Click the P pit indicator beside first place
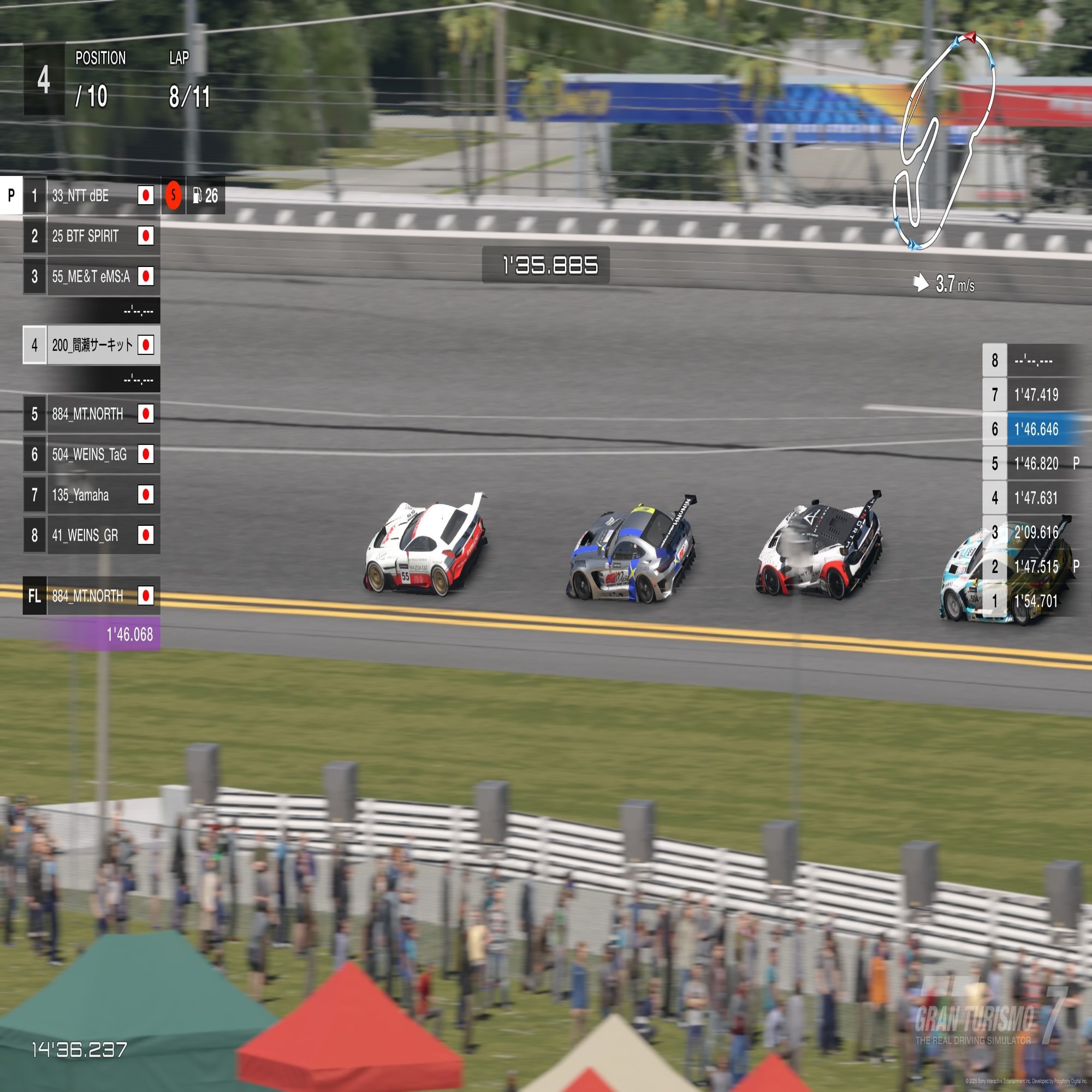The image size is (1092, 1092). (x=11, y=195)
